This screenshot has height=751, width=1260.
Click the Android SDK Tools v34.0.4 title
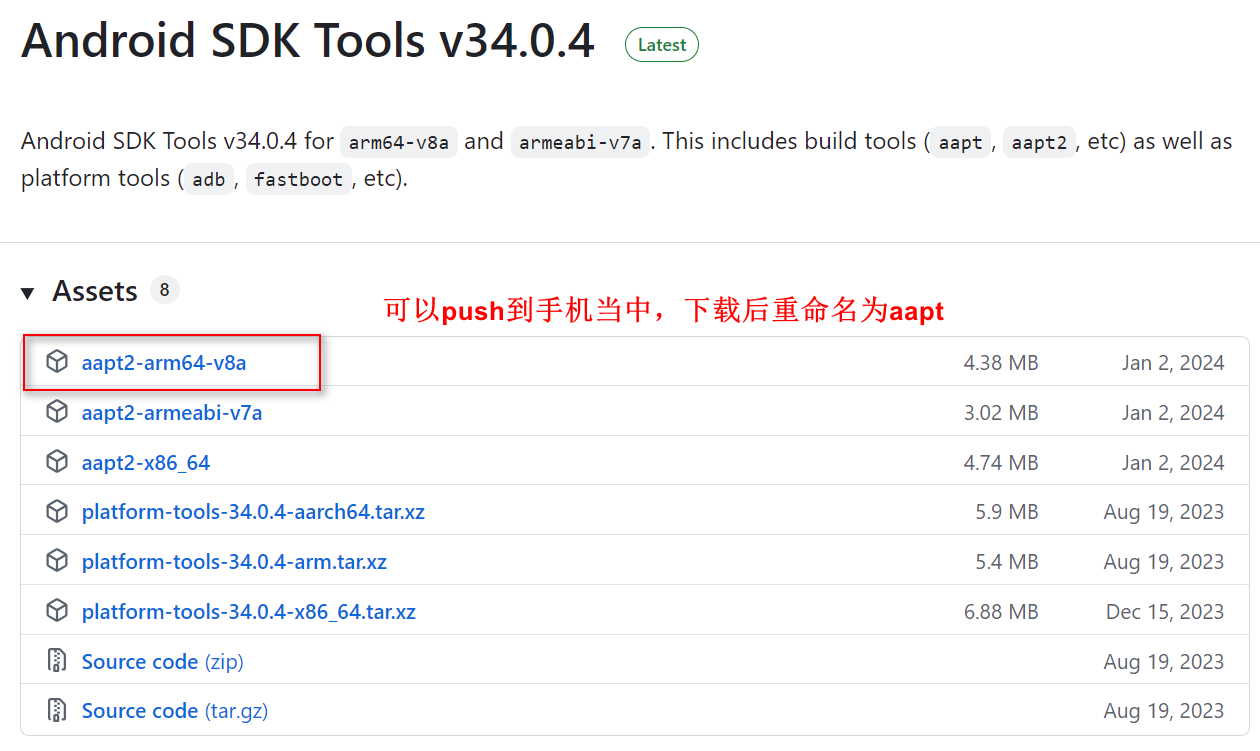tap(308, 42)
